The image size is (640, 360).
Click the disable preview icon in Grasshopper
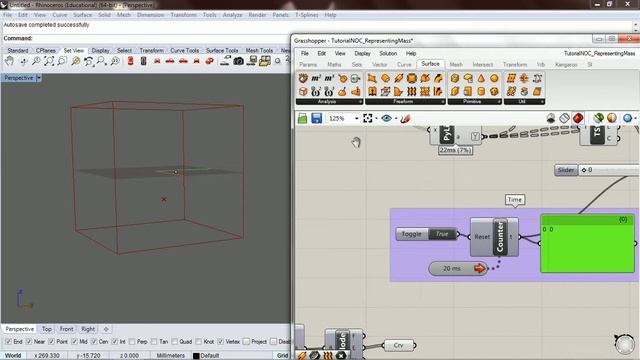[x=551, y=118]
